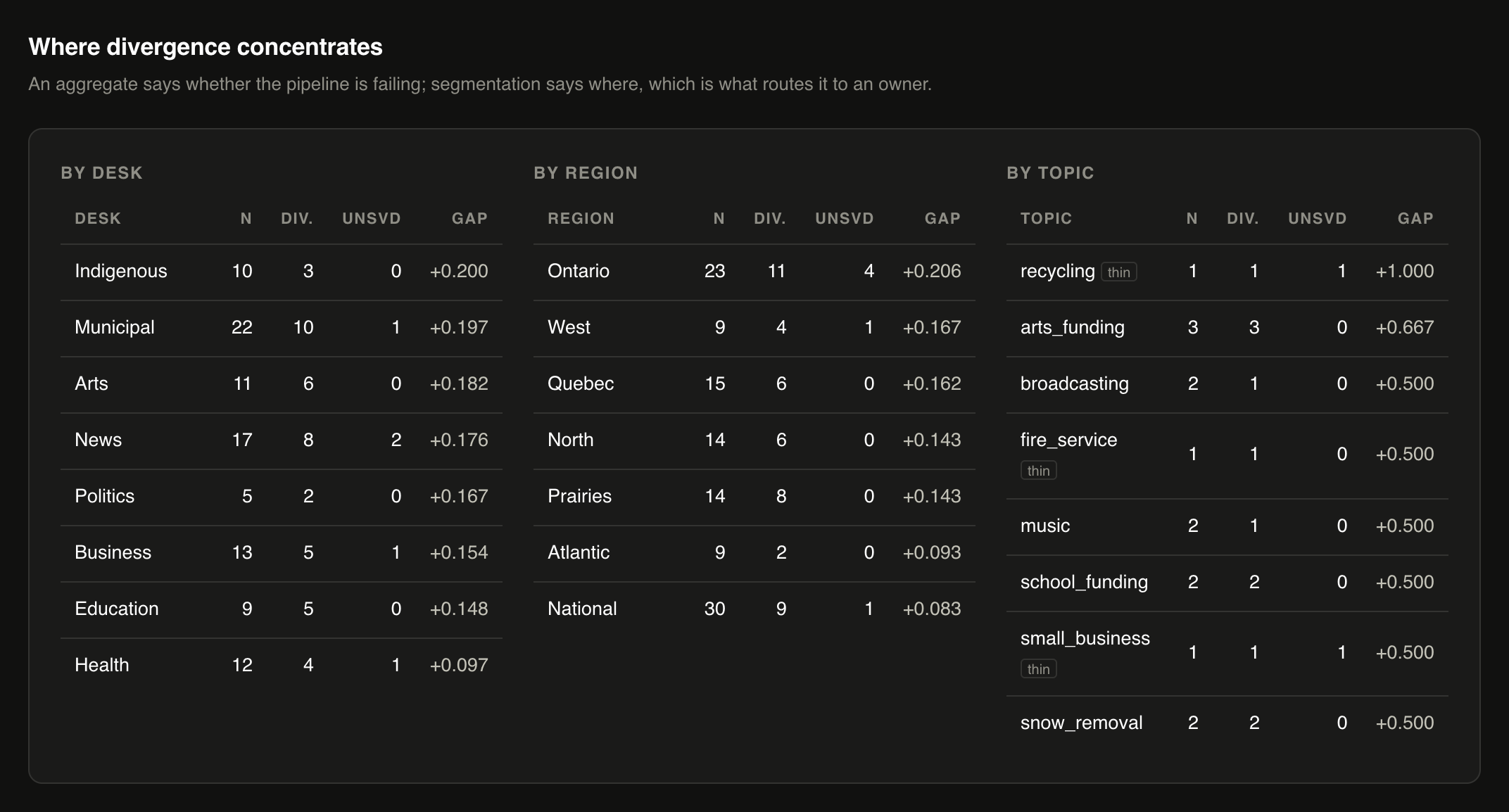
Task: Click the Ontario region row
Action: (x=754, y=272)
